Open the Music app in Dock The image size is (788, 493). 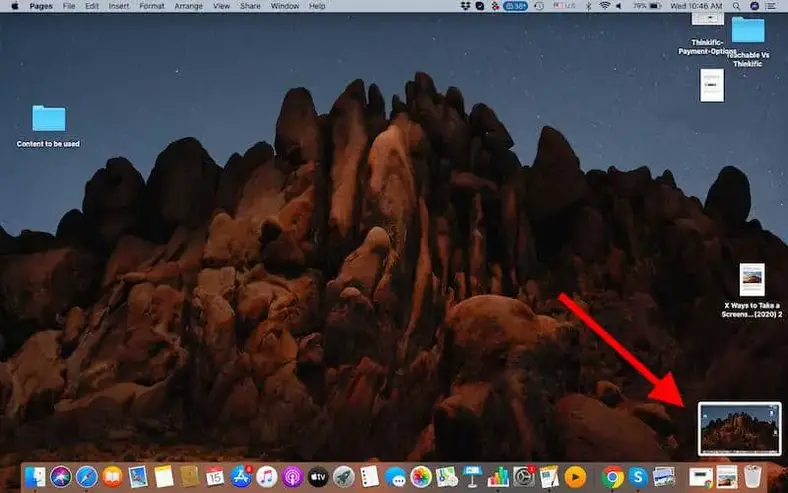[266, 476]
